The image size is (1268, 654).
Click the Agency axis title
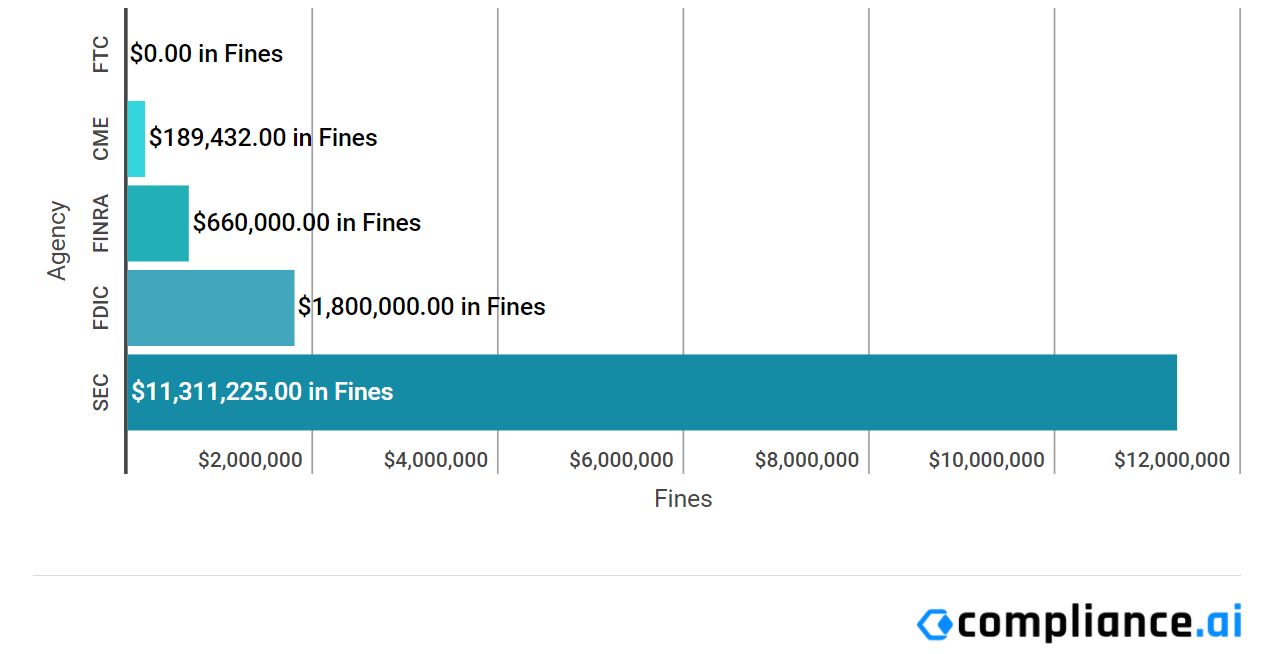point(58,241)
